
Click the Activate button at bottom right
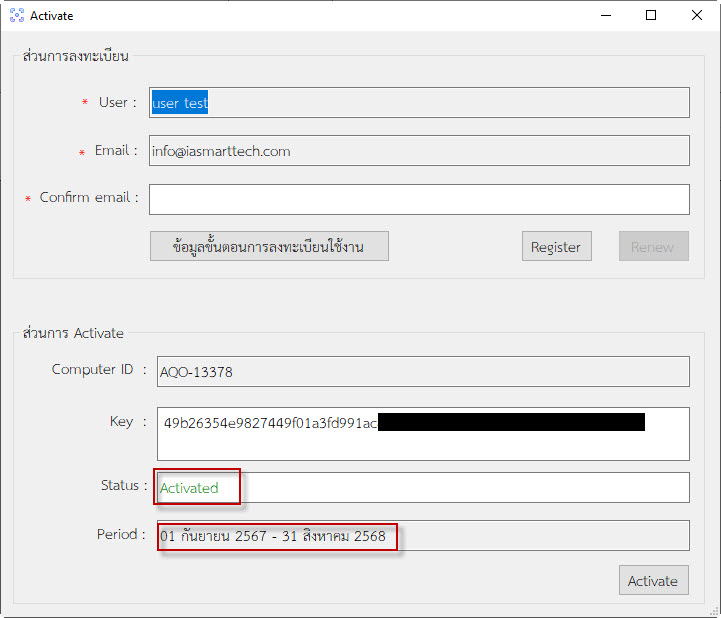click(653, 580)
